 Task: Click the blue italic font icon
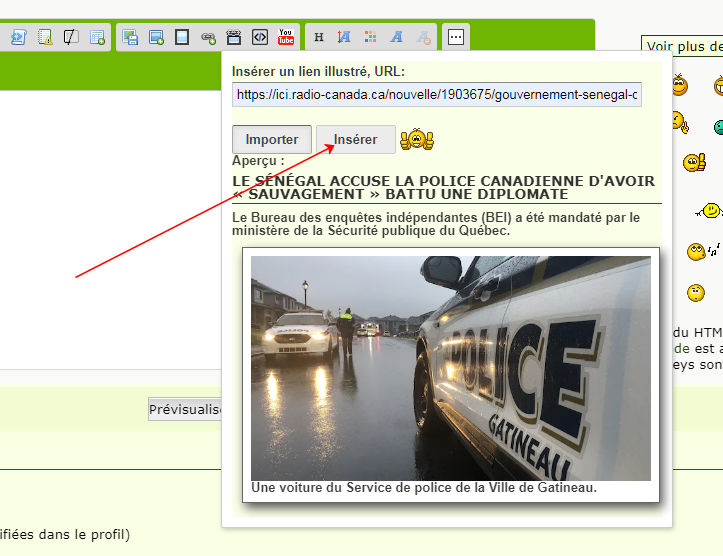coord(397,37)
